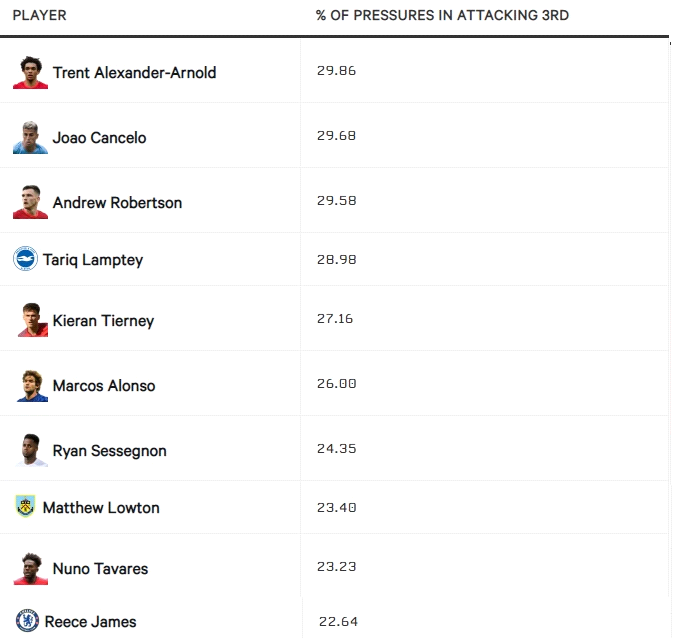The image size is (673, 638).
Task: Click Joao Cancelo's player photo
Action: 30,137
